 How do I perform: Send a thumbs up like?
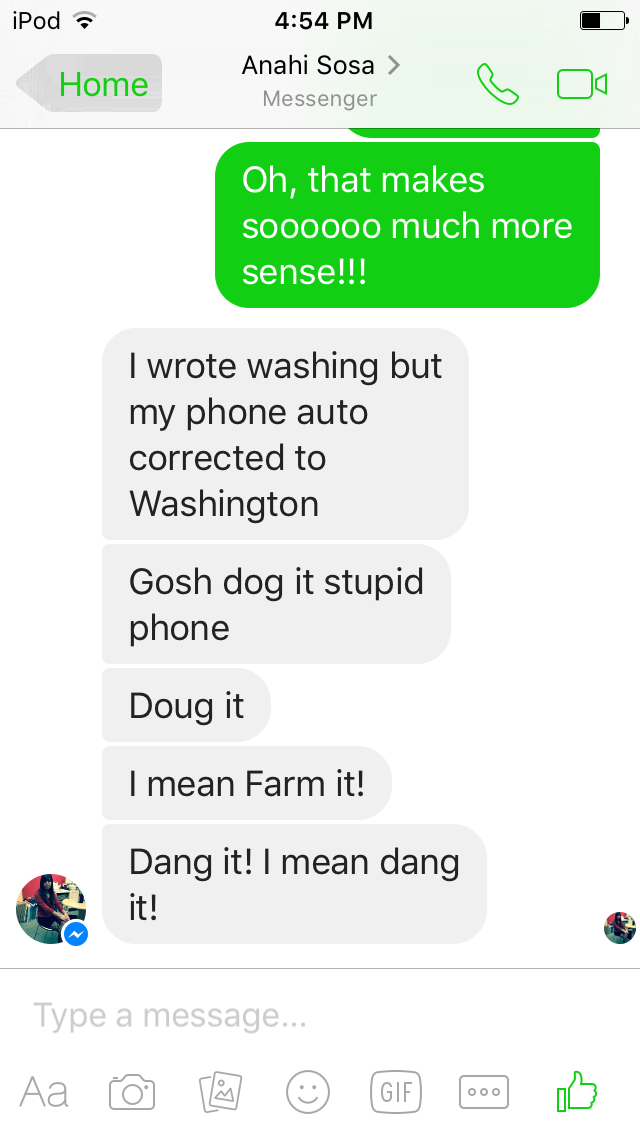[577, 1091]
